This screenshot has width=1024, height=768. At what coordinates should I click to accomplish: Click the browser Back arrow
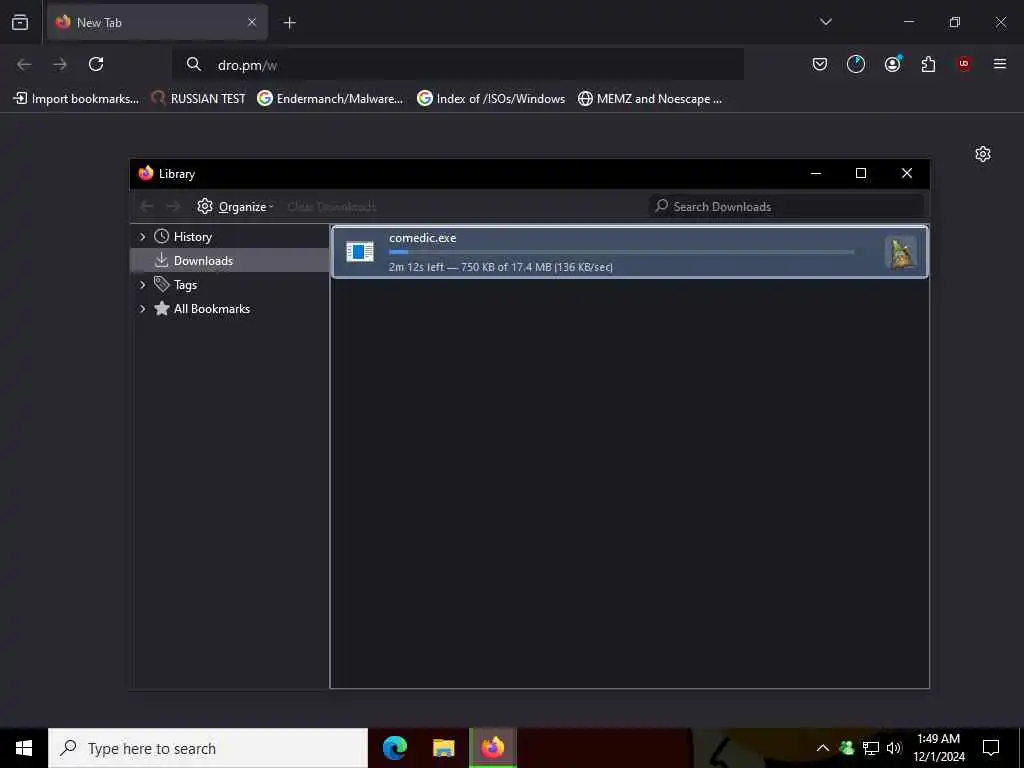(x=24, y=64)
